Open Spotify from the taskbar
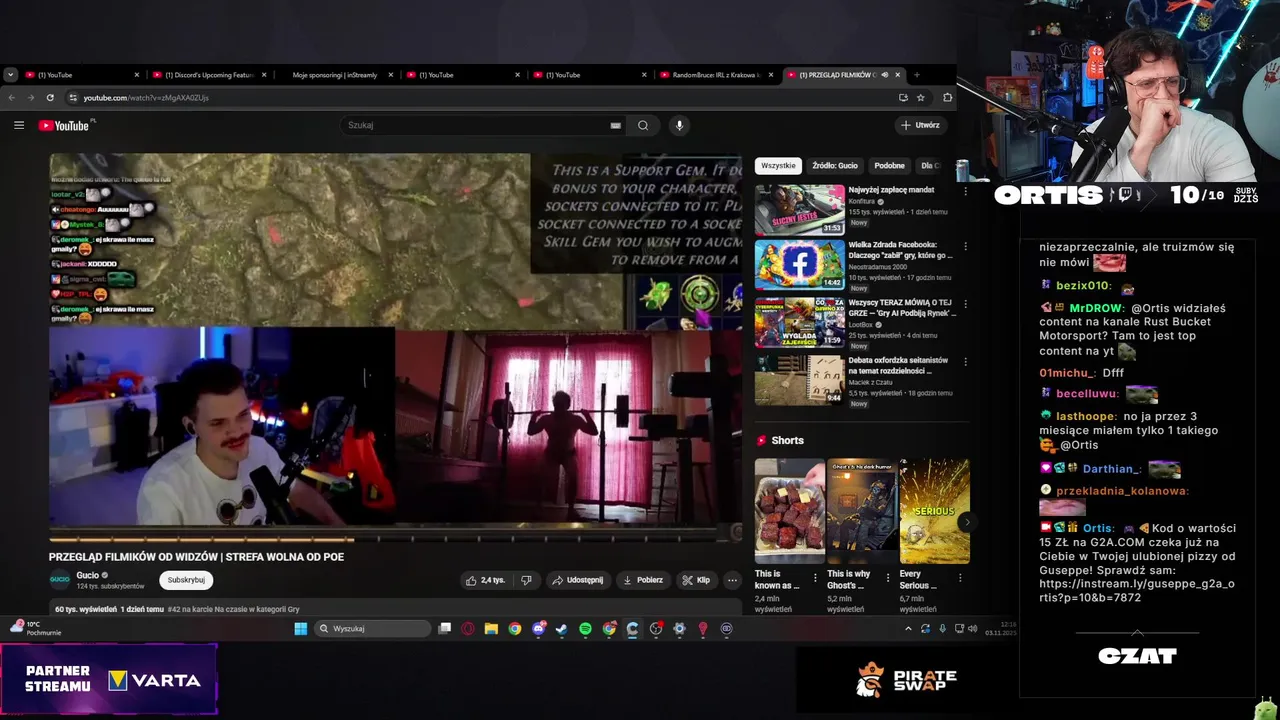The width and height of the screenshot is (1280, 720). point(585,629)
